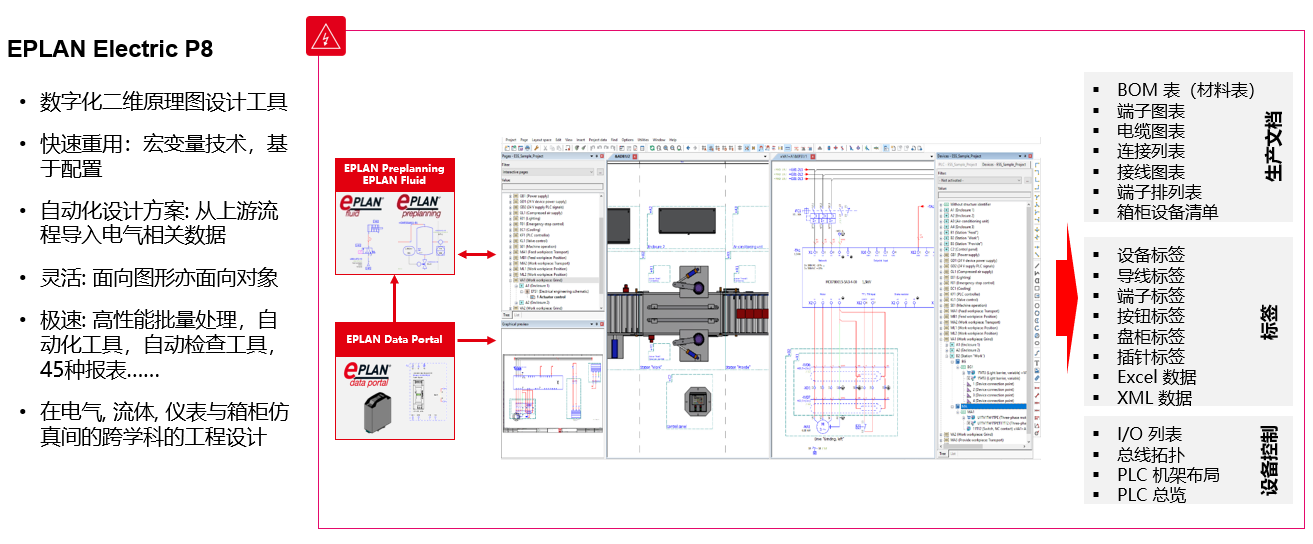Select the rectangle tool in right toolbar

pos(1037,288)
